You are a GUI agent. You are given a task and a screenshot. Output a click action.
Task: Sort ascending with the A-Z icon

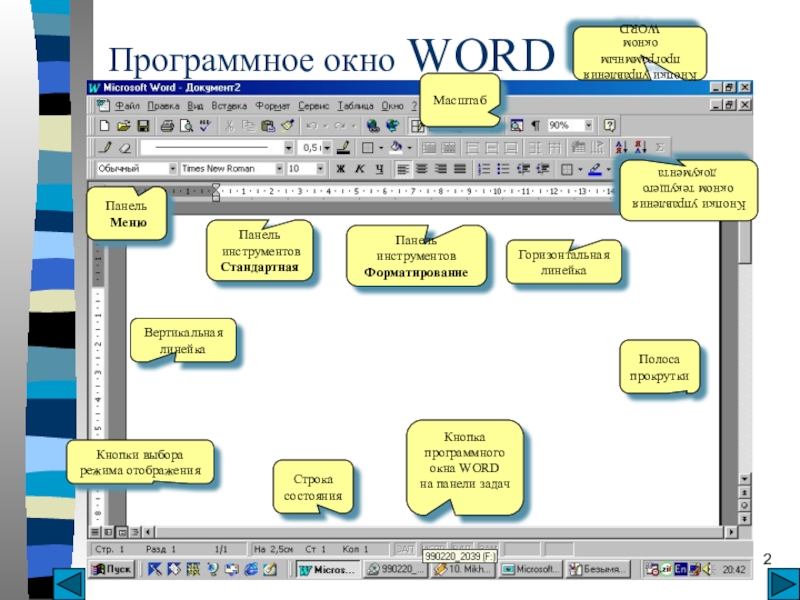621,147
